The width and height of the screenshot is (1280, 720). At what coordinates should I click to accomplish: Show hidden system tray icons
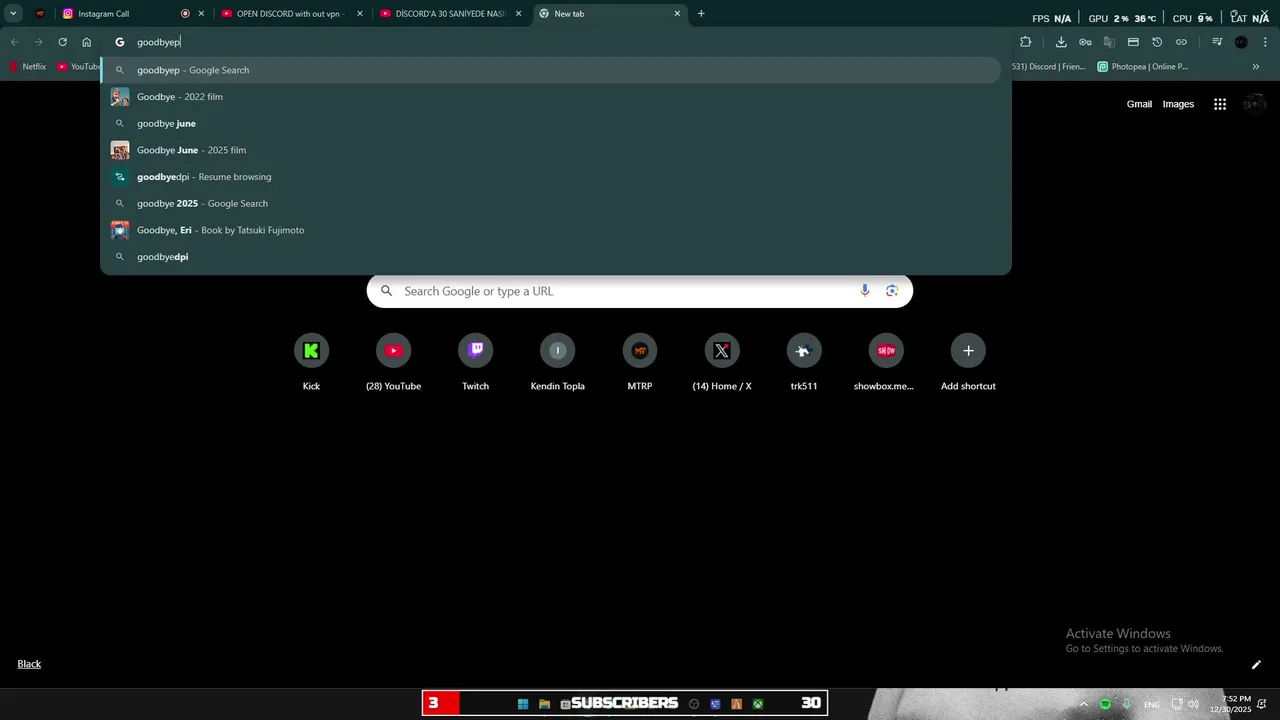pyautogui.click(x=1084, y=704)
